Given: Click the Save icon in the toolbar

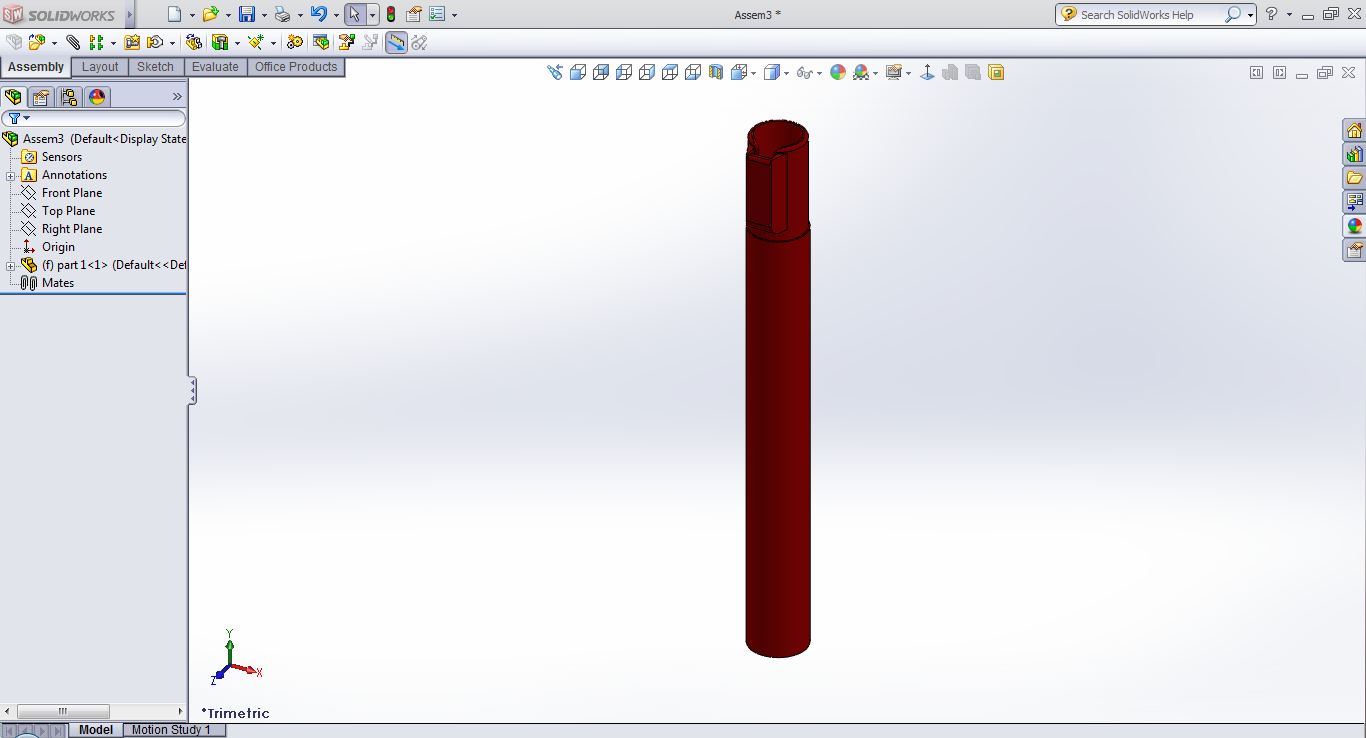Looking at the screenshot, I should tap(246, 14).
